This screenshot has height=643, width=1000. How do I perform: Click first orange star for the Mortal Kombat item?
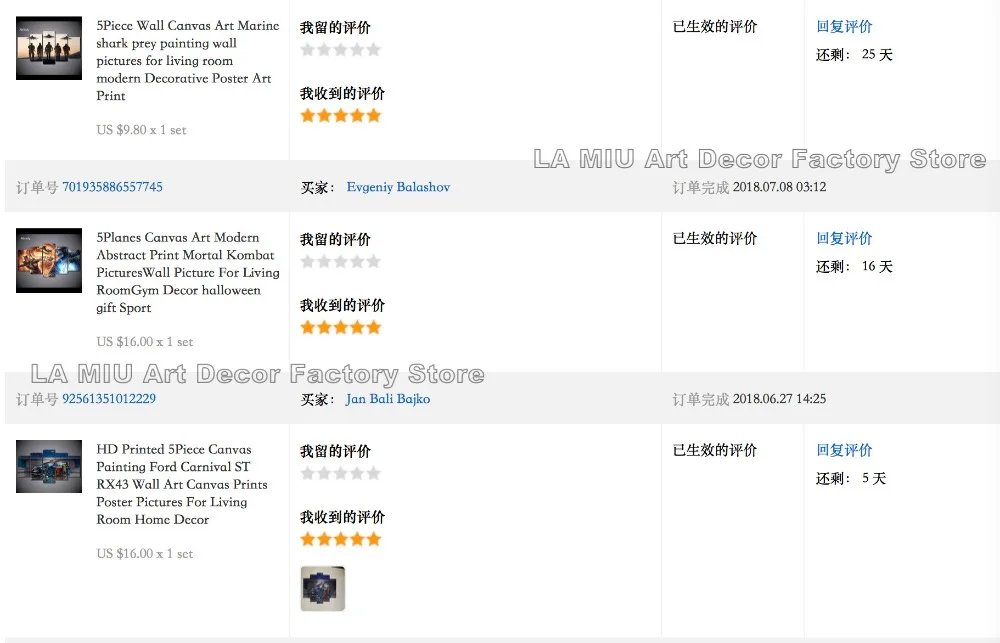308,328
